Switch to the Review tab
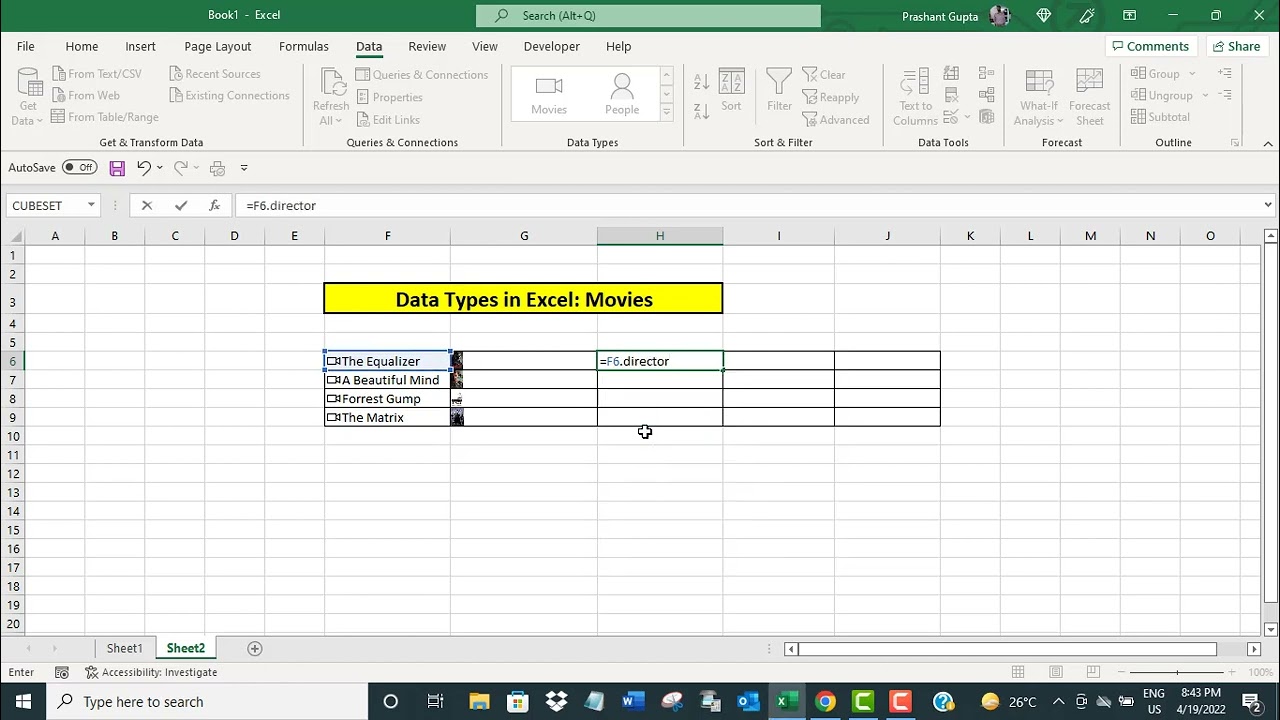 pos(427,46)
